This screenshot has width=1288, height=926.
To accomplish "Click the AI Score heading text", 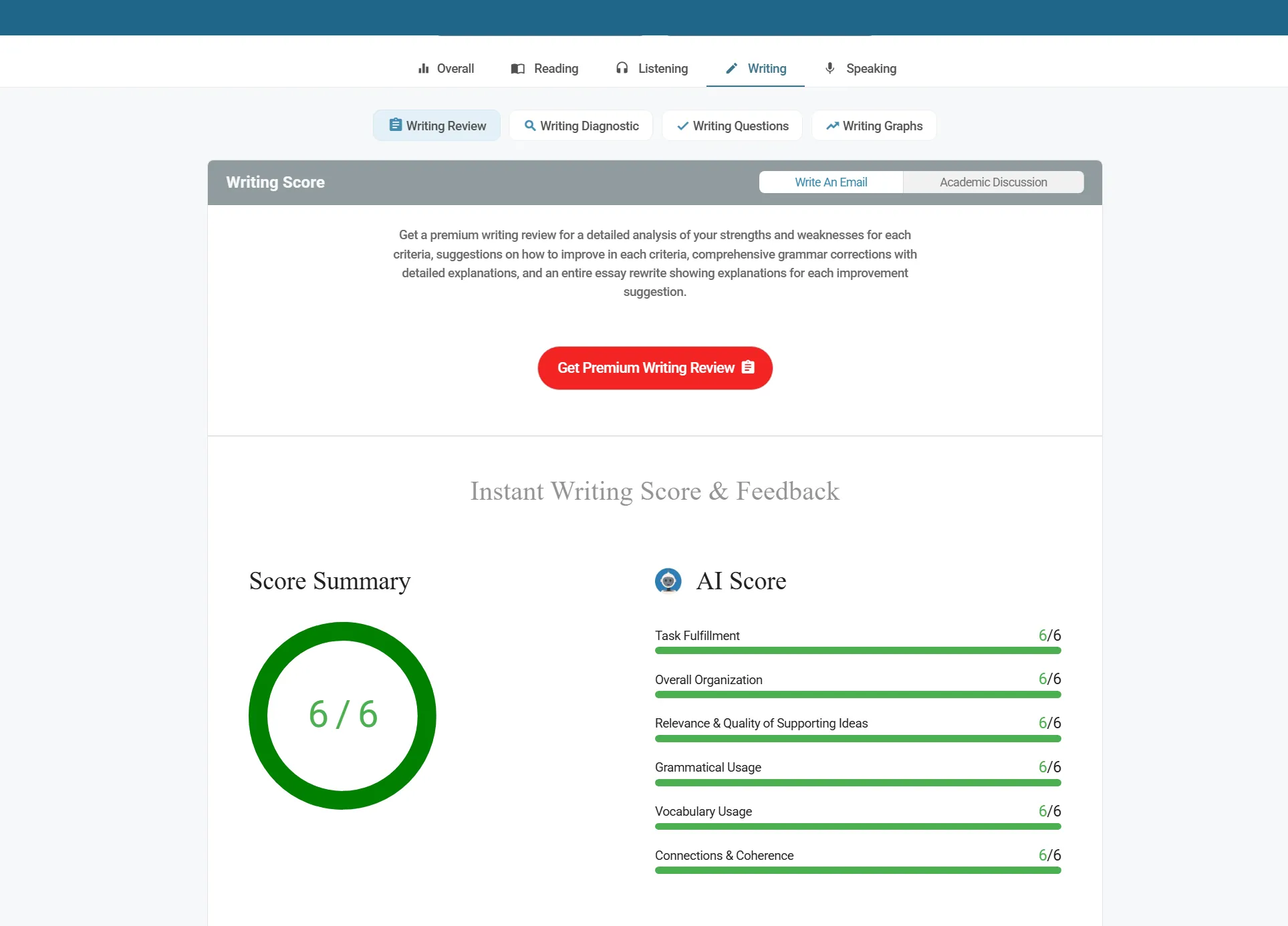I will [x=741, y=581].
